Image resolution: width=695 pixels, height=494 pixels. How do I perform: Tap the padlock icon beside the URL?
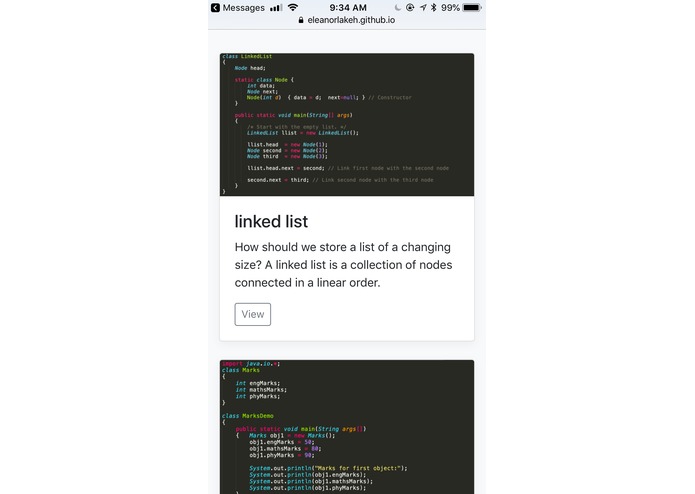click(x=301, y=20)
